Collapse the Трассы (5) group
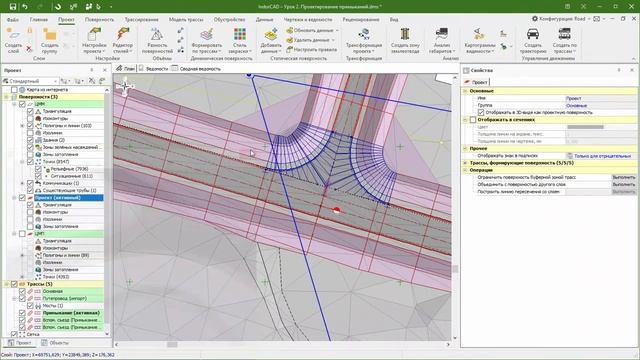 (x=6, y=284)
